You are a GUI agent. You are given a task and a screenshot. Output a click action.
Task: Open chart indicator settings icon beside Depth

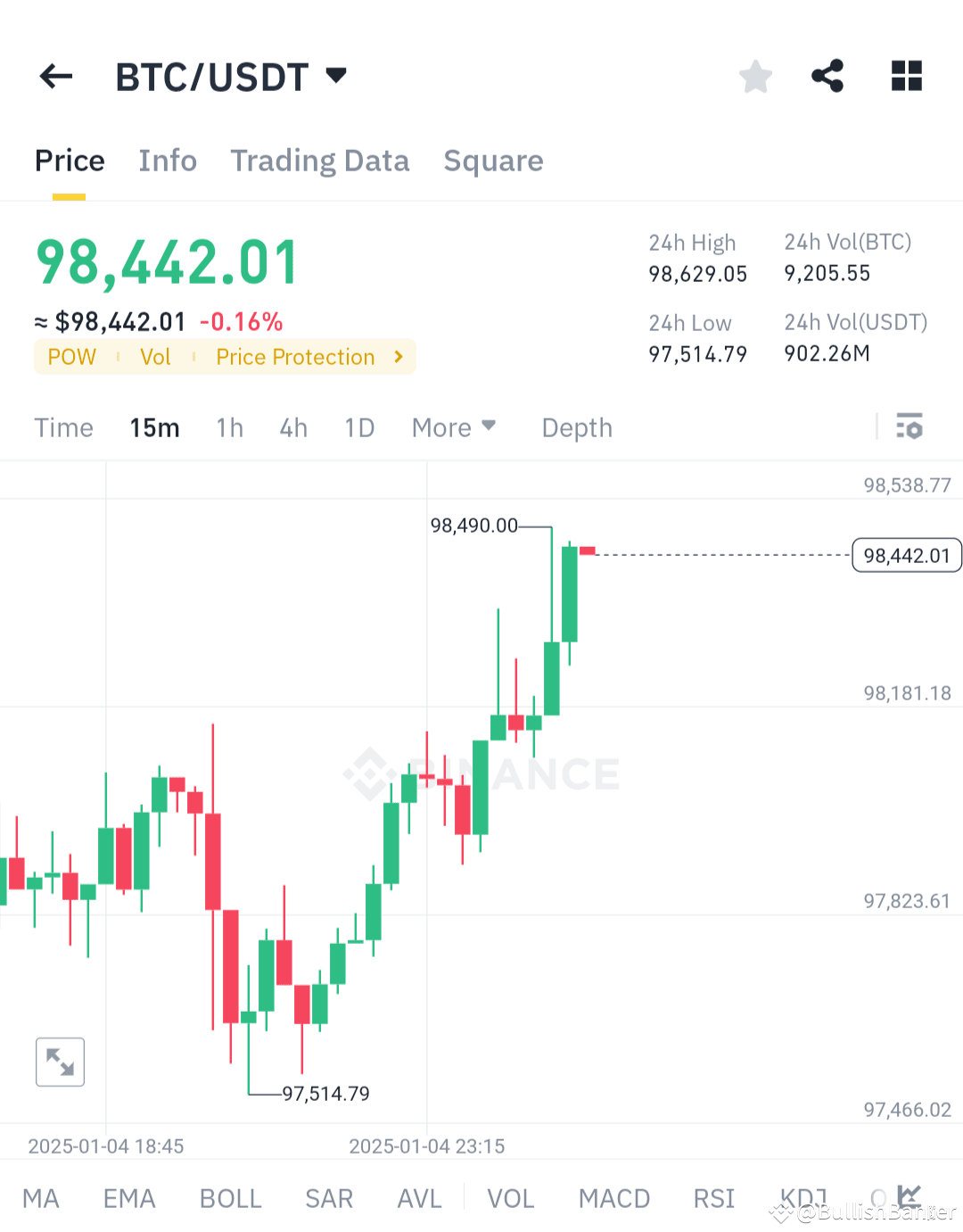pos(910,427)
